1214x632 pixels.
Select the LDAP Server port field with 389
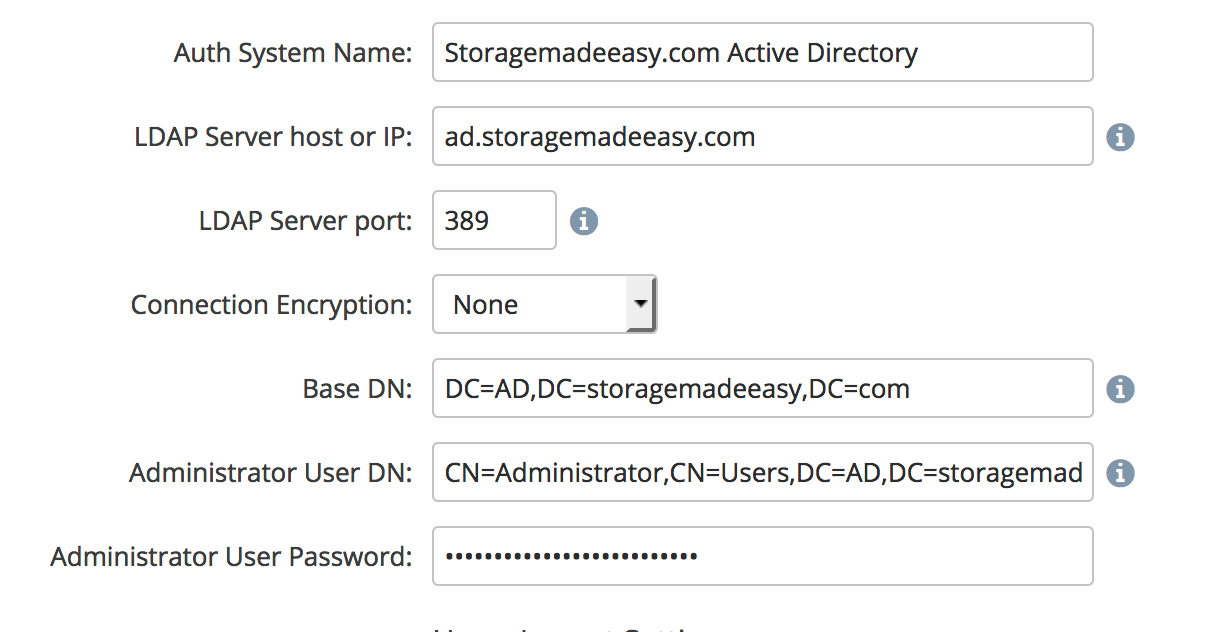click(x=494, y=221)
